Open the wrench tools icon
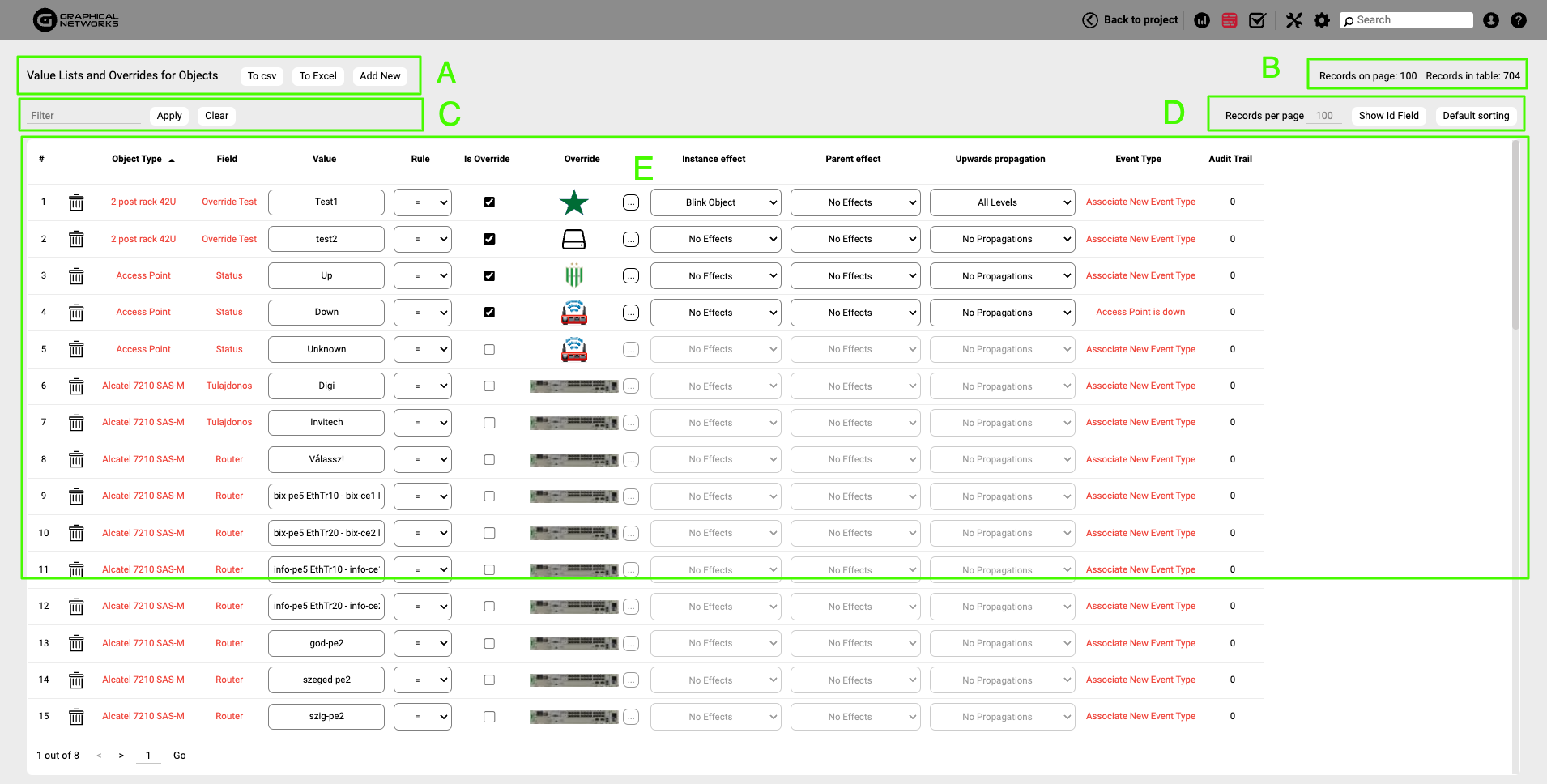1547x784 pixels. click(x=1294, y=20)
